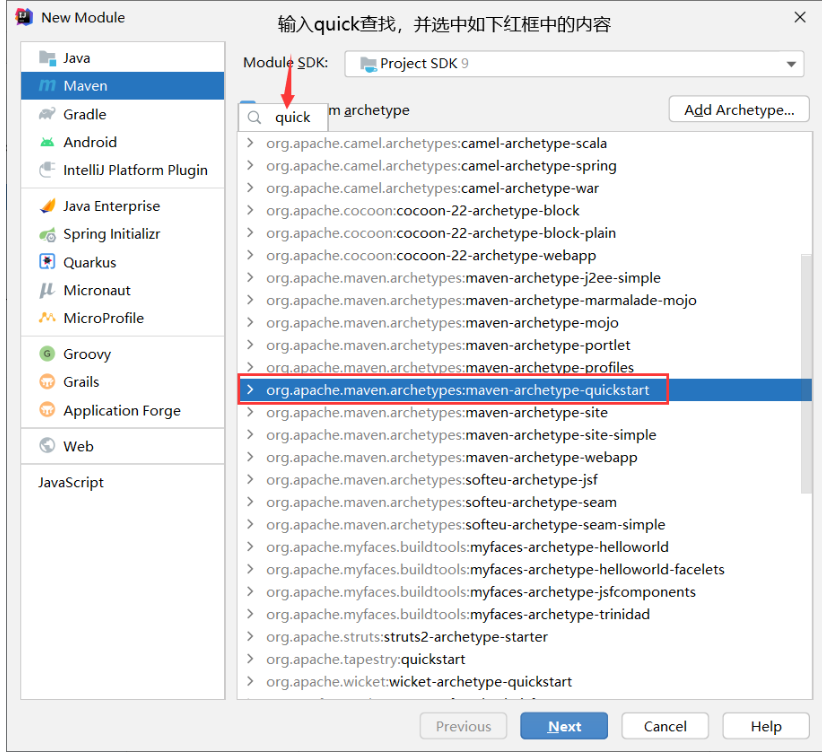Select myfaces-archetype-helloworld row
822x752 pixels.
coord(524,546)
